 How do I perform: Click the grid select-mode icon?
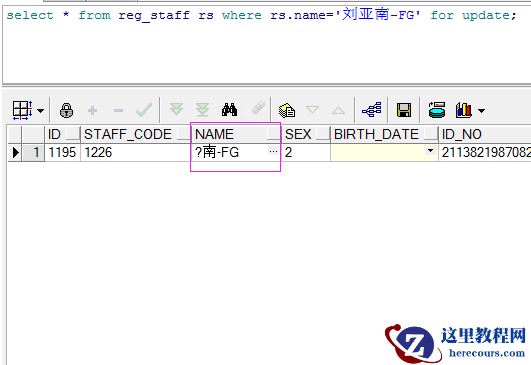(22, 110)
